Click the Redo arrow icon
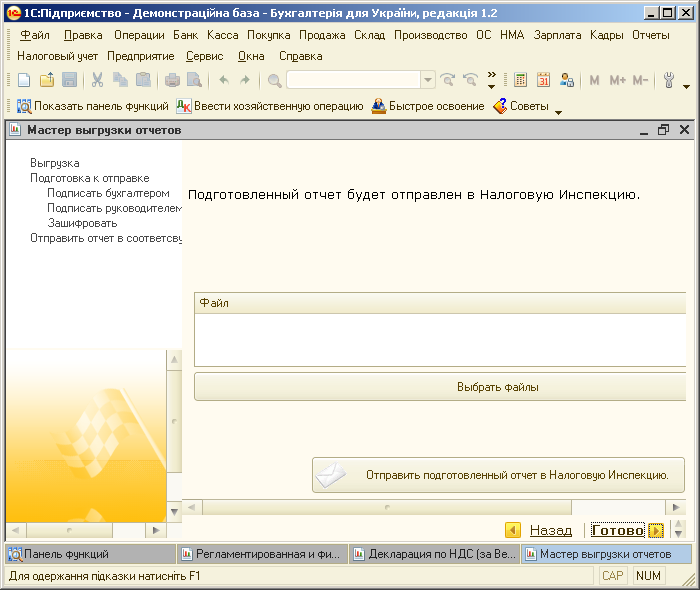This screenshot has height=590, width=700. 245,80
